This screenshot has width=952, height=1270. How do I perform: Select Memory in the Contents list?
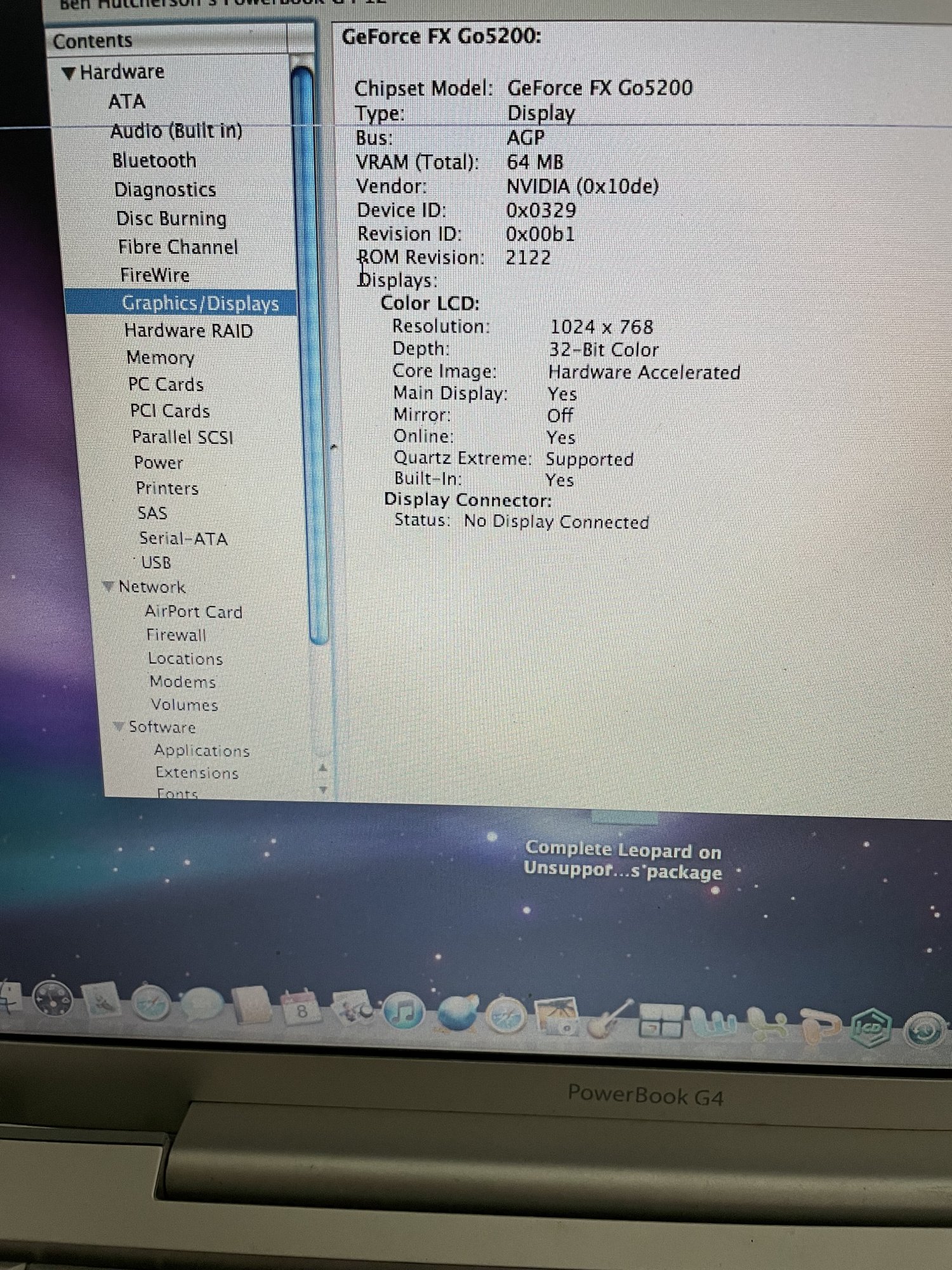161,358
